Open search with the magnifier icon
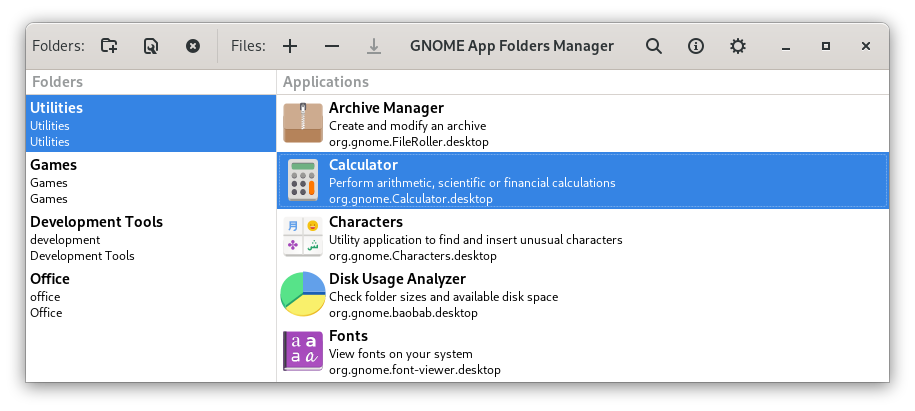 [654, 46]
